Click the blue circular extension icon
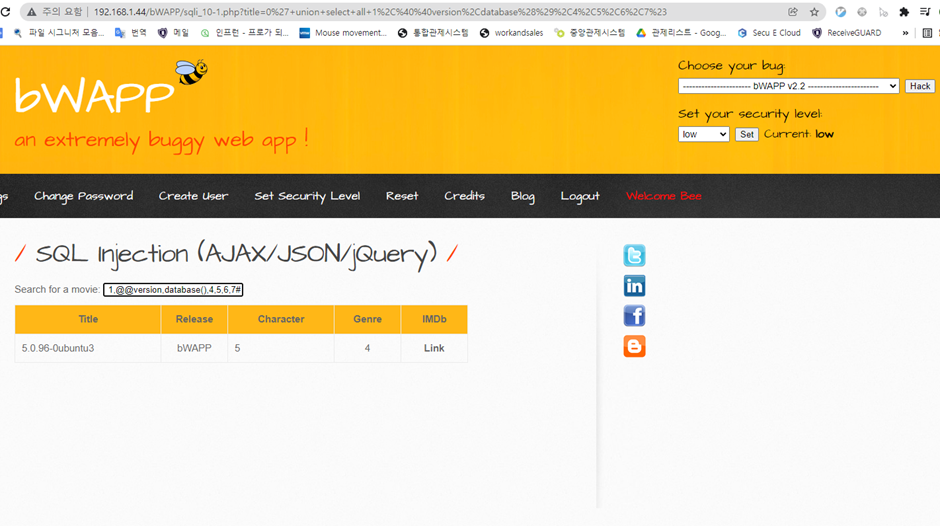This screenshot has width=940, height=526. 840,12
